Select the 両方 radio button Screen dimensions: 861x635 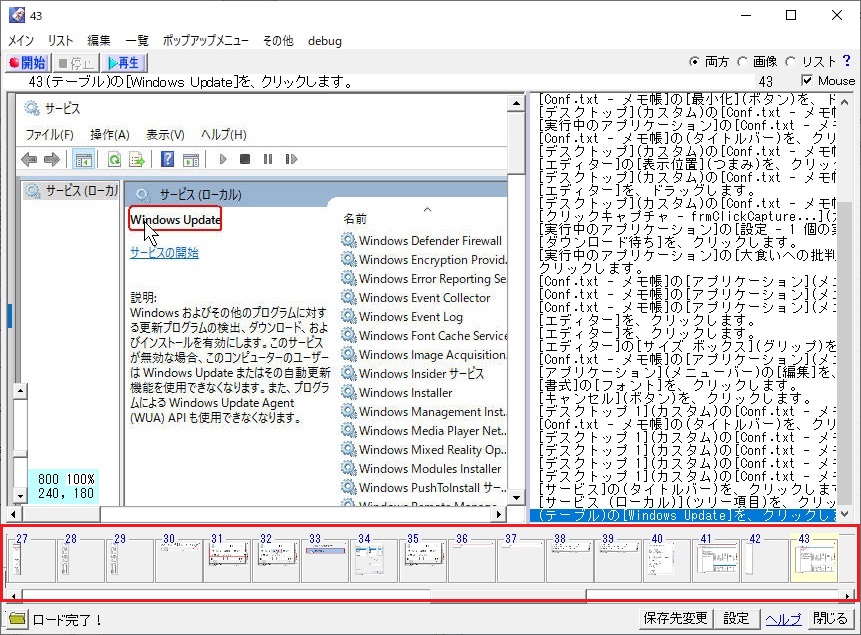click(x=694, y=62)
